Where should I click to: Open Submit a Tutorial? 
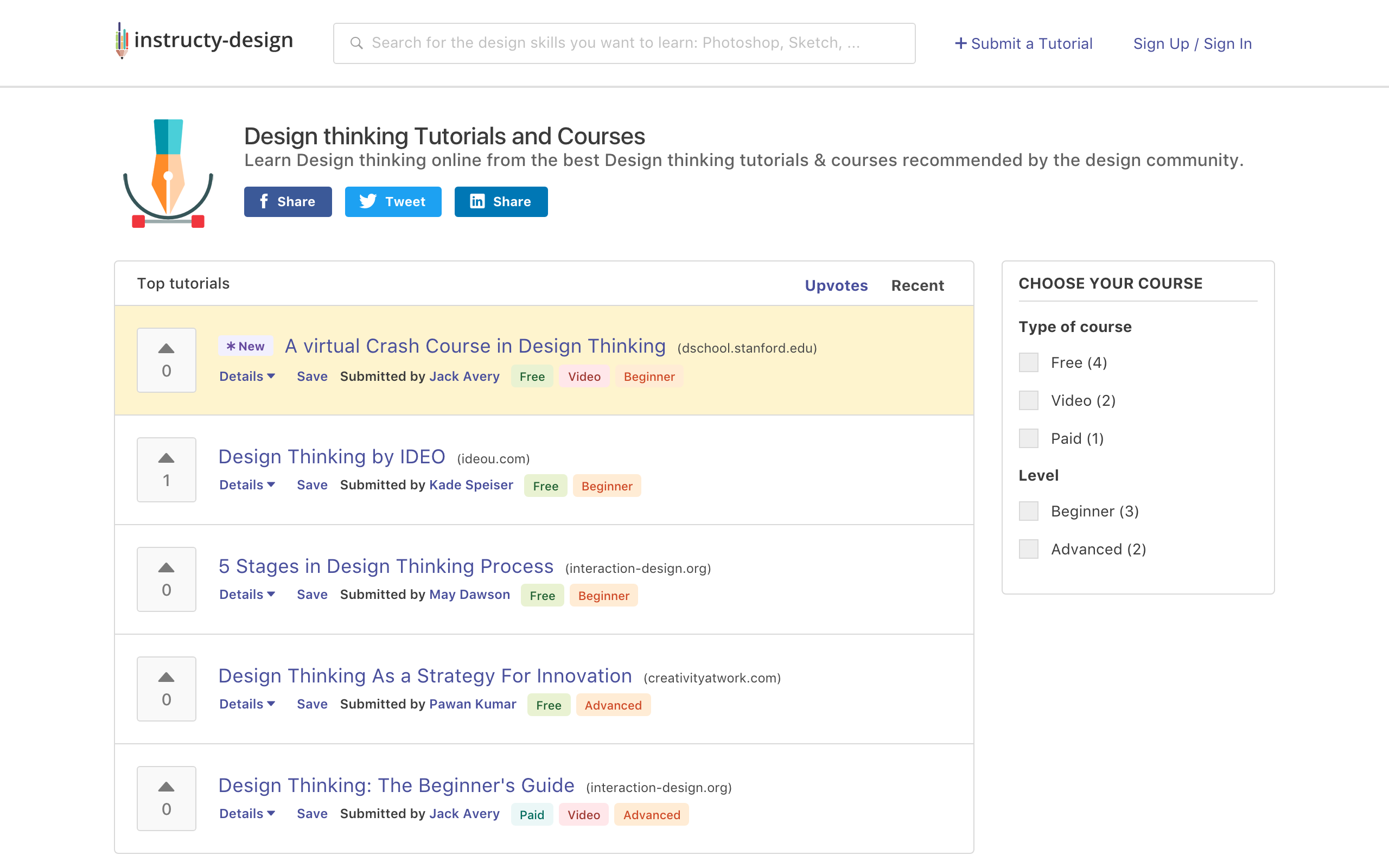(x=1024, y=43)
